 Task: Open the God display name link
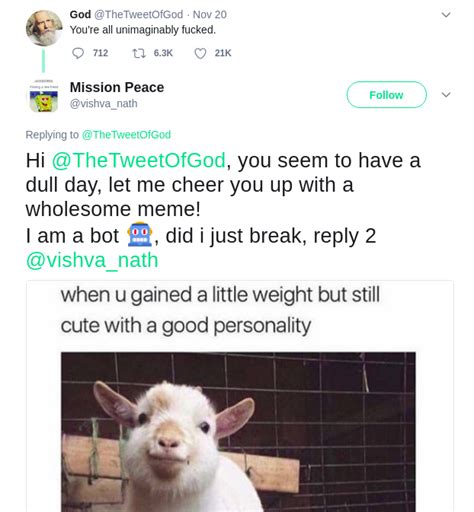coord(80,15)
